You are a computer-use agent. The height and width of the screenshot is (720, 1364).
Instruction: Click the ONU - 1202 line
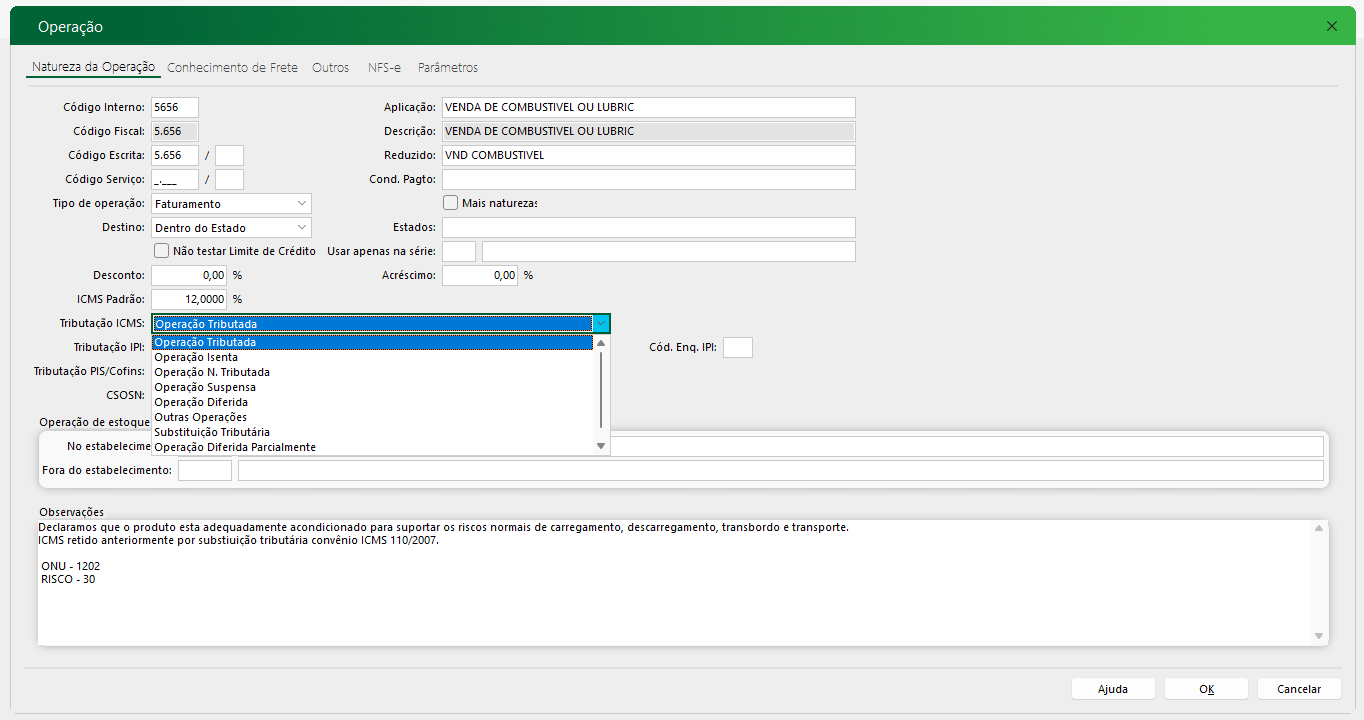[x=70, y=566]
